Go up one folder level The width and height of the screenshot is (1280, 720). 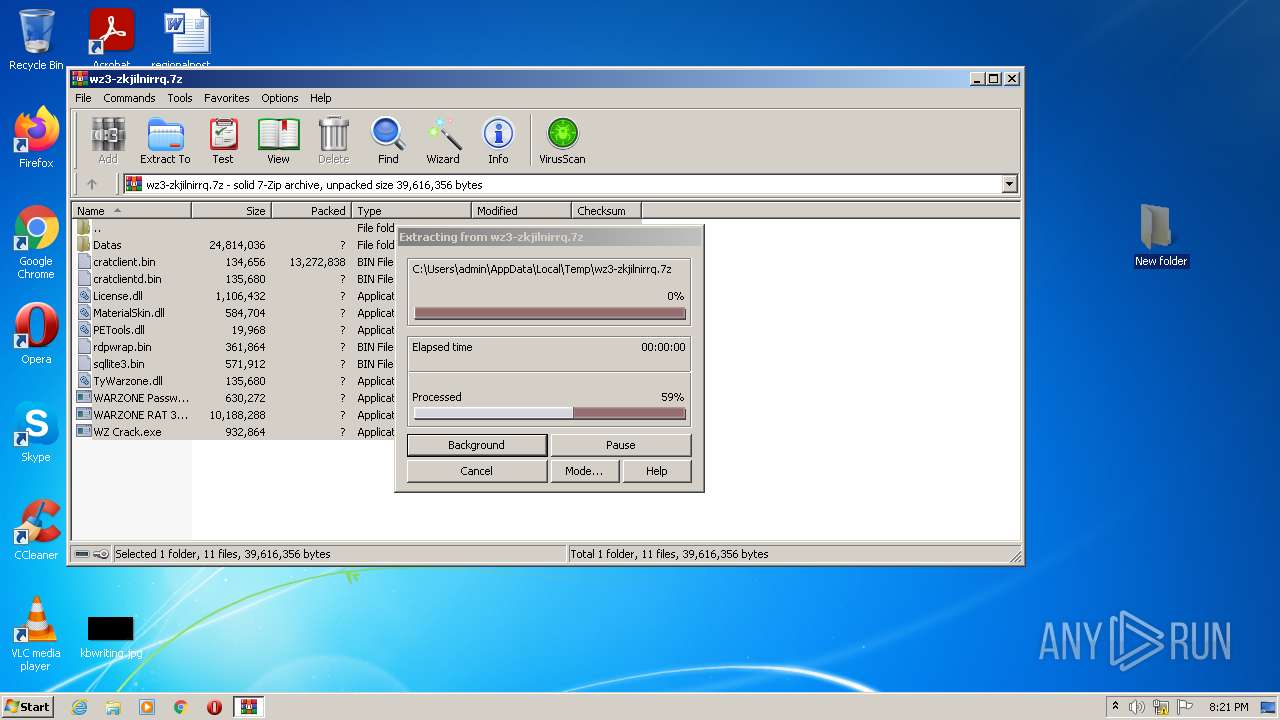coord(92,184)
